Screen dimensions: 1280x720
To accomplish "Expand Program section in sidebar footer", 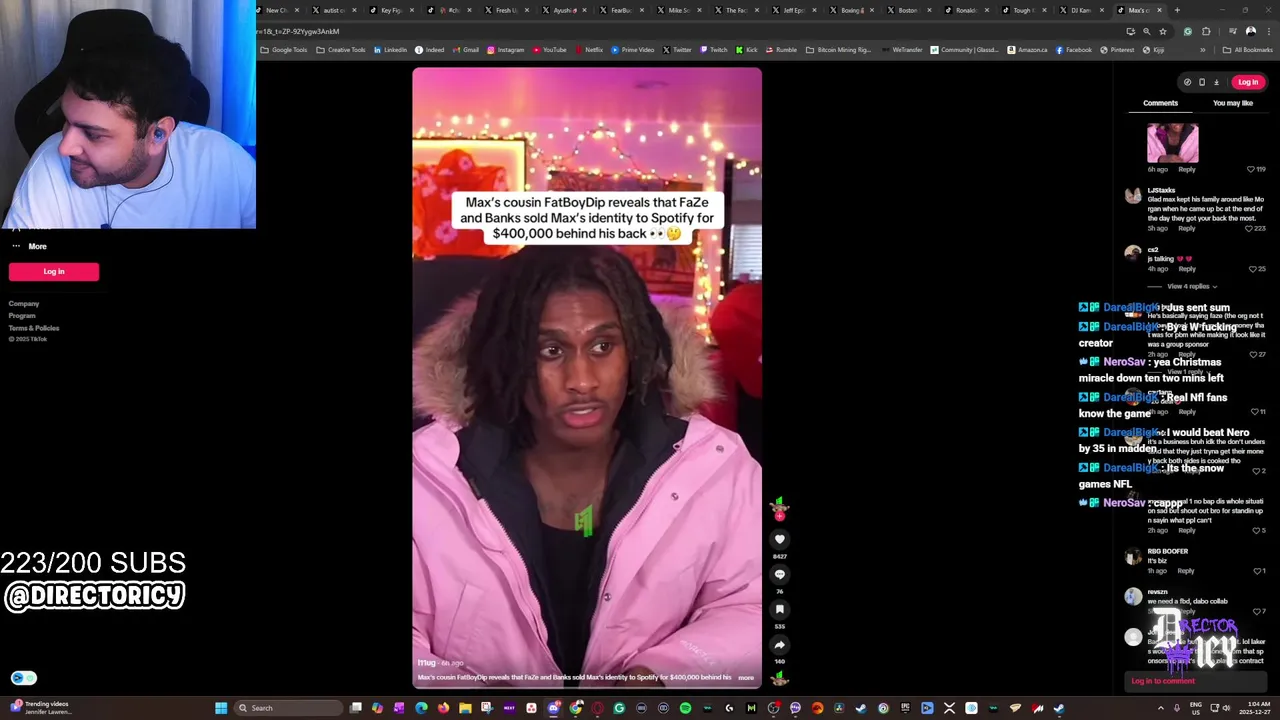I will click(x=22, y=316).
